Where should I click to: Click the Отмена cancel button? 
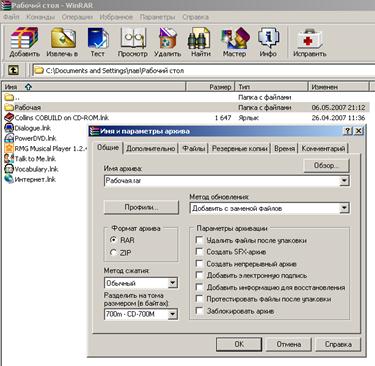(x=288, y=344)
